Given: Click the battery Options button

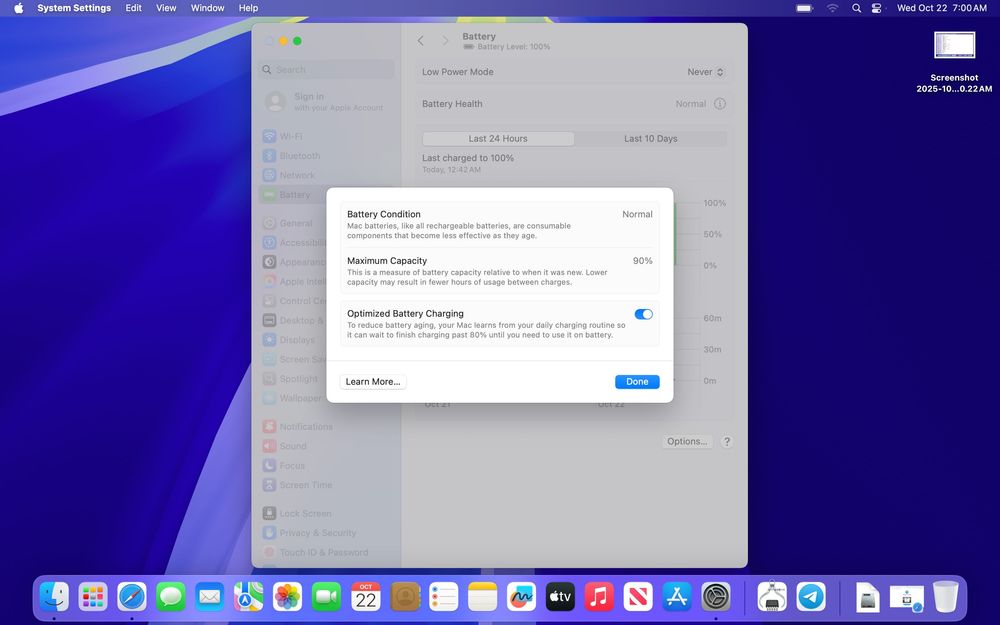Looking at the screenshot, I should (x=687, y=441).
